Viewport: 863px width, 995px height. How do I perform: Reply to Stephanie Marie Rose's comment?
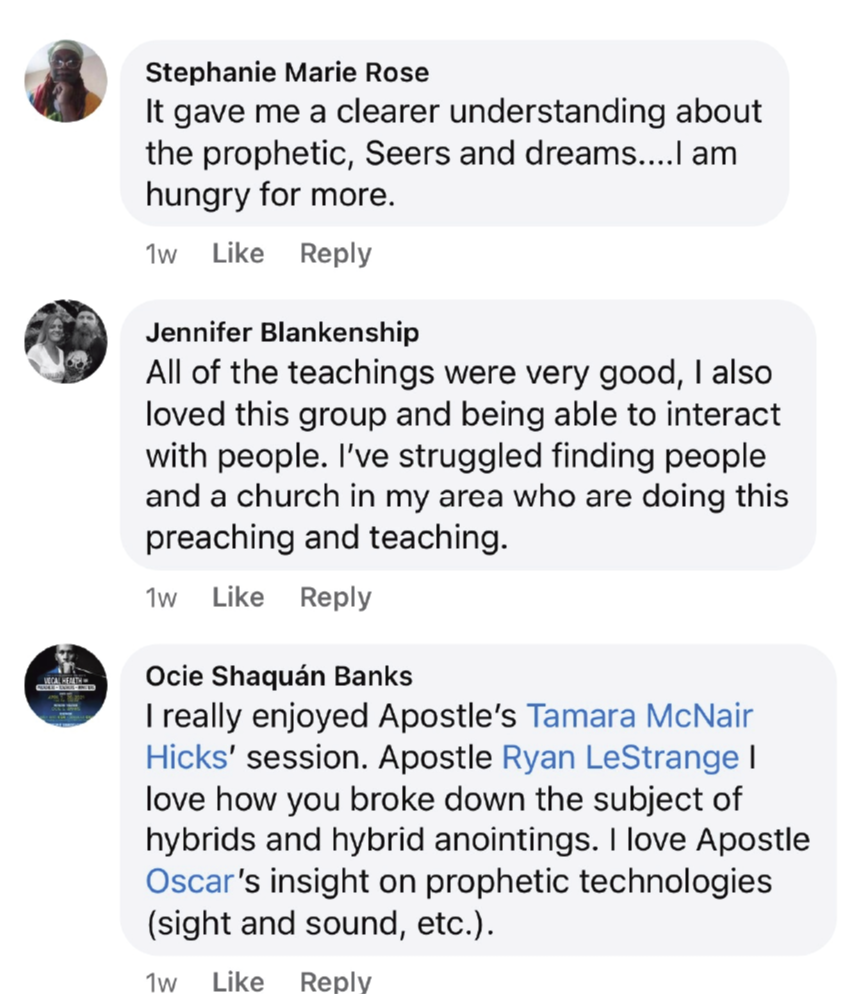(x=335, y=254)
